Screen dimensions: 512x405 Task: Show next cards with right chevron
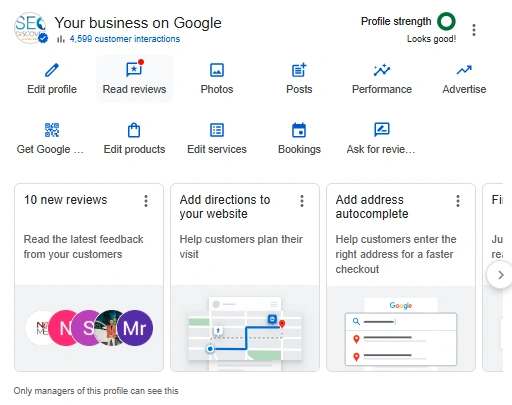tap(500, 275)
